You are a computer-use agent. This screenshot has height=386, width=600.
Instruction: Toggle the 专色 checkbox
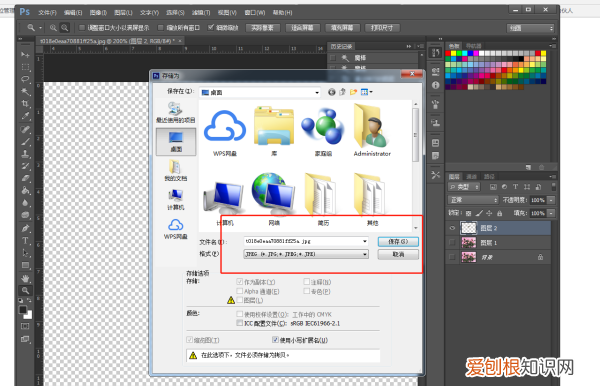[307, 292]
